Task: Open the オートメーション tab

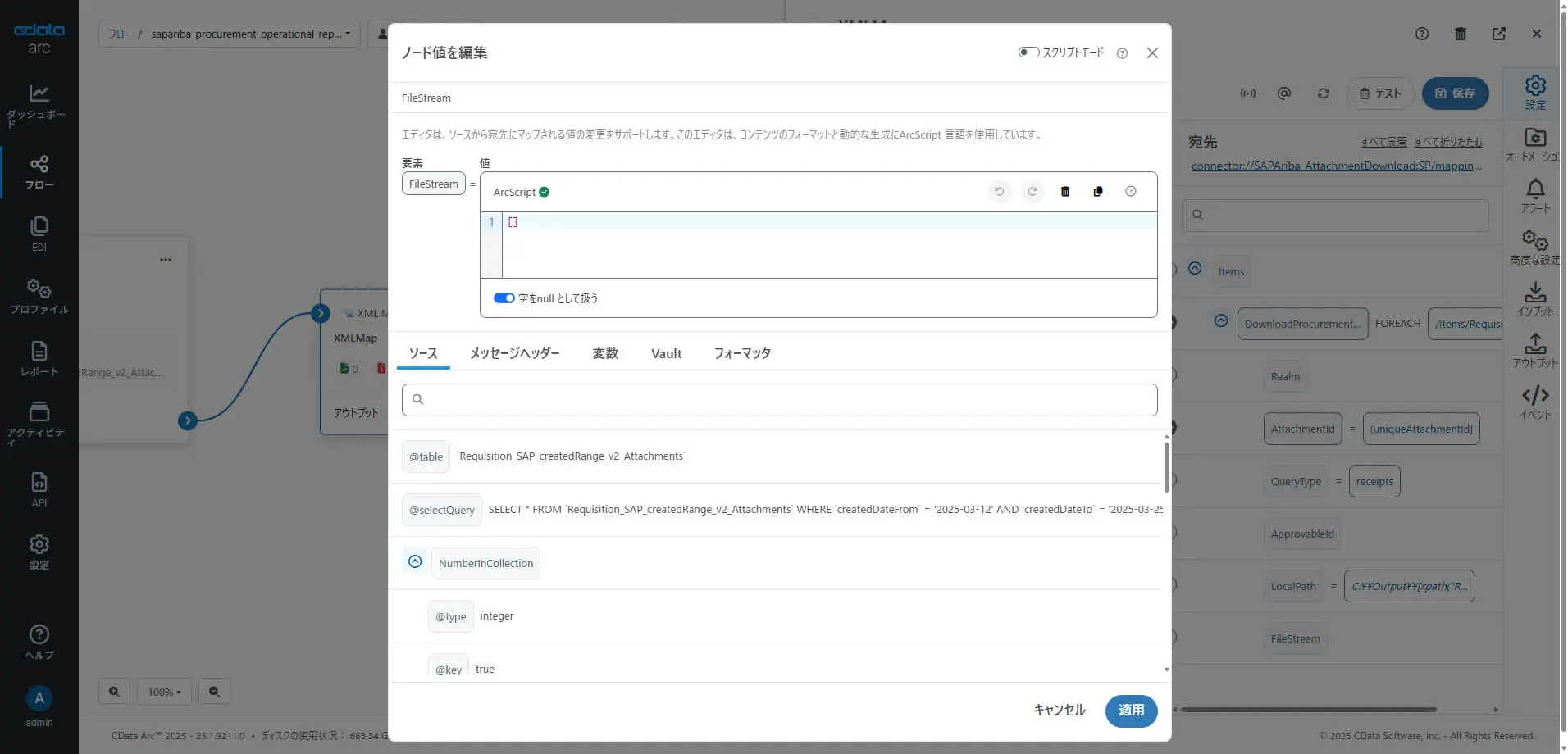Action: click(x=1535, y=144)
